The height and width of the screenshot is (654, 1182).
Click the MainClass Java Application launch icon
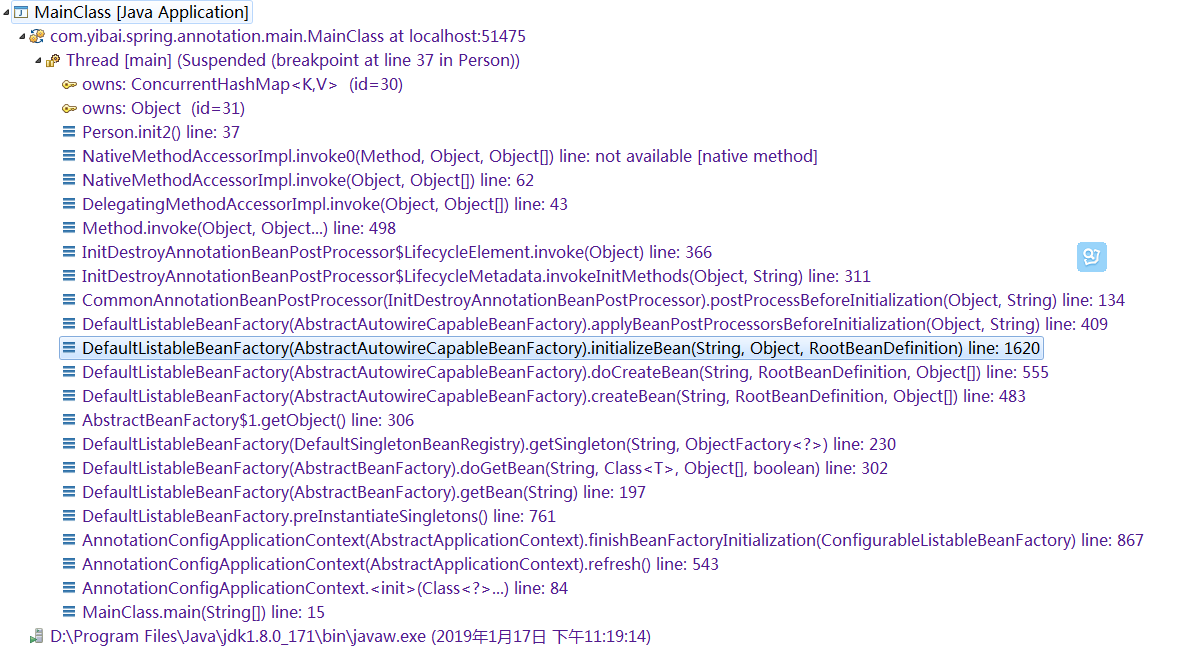pyautogui.click(x=22, y=12)
